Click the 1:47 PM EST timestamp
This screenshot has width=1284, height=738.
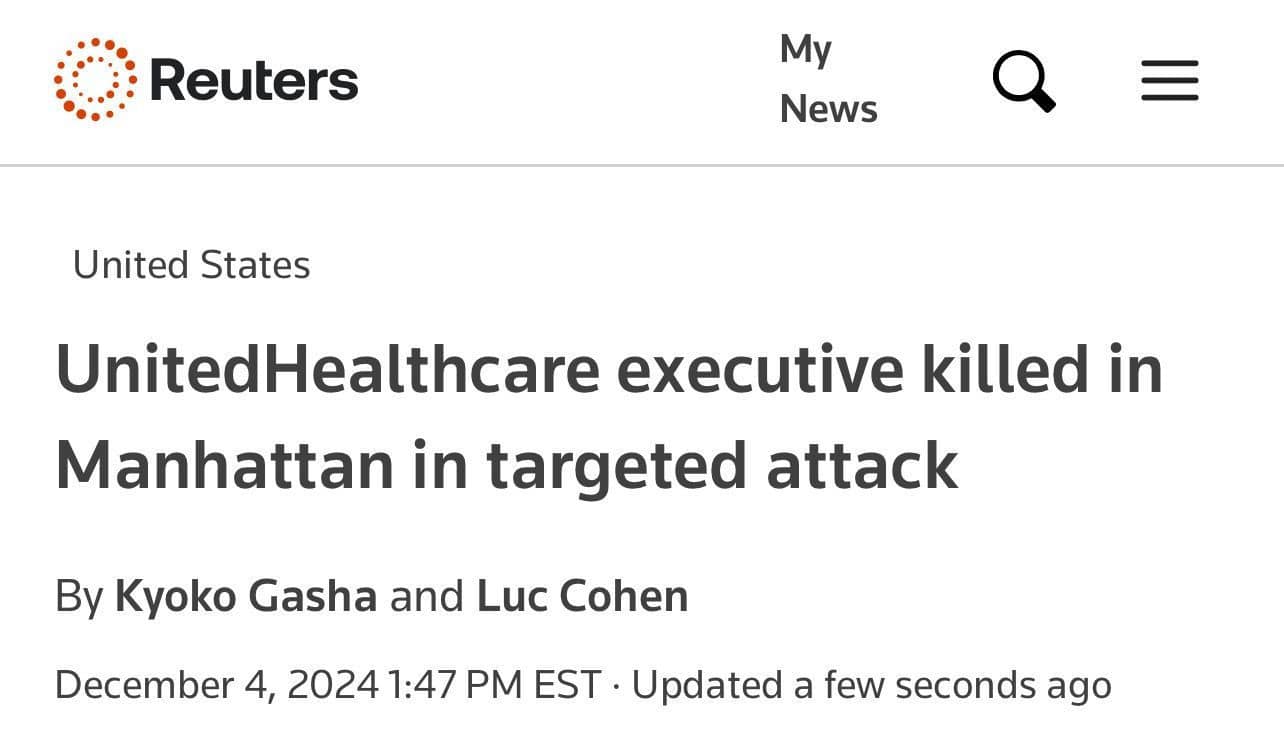pyautogui.click(x=494, y=686)
